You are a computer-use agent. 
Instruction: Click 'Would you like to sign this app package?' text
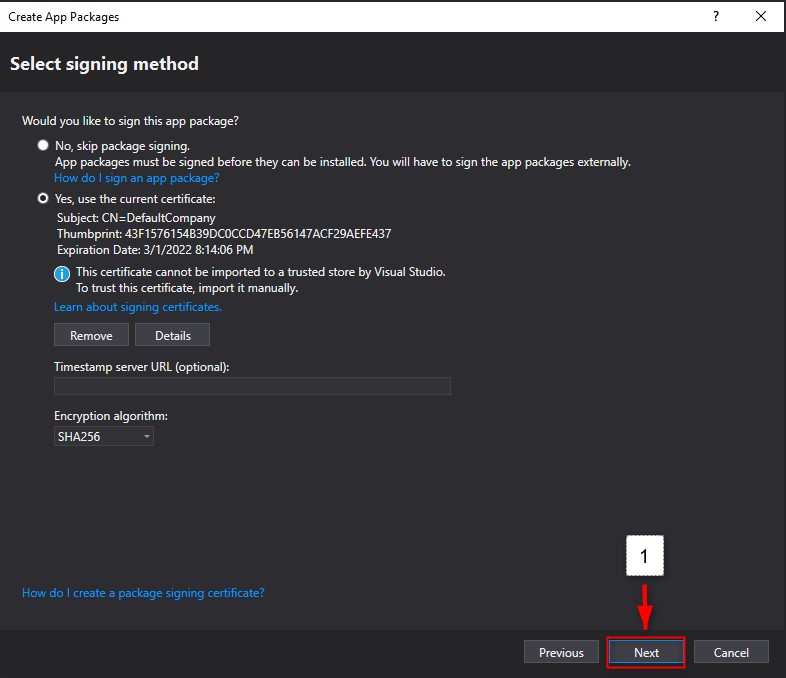pos(130,121)
